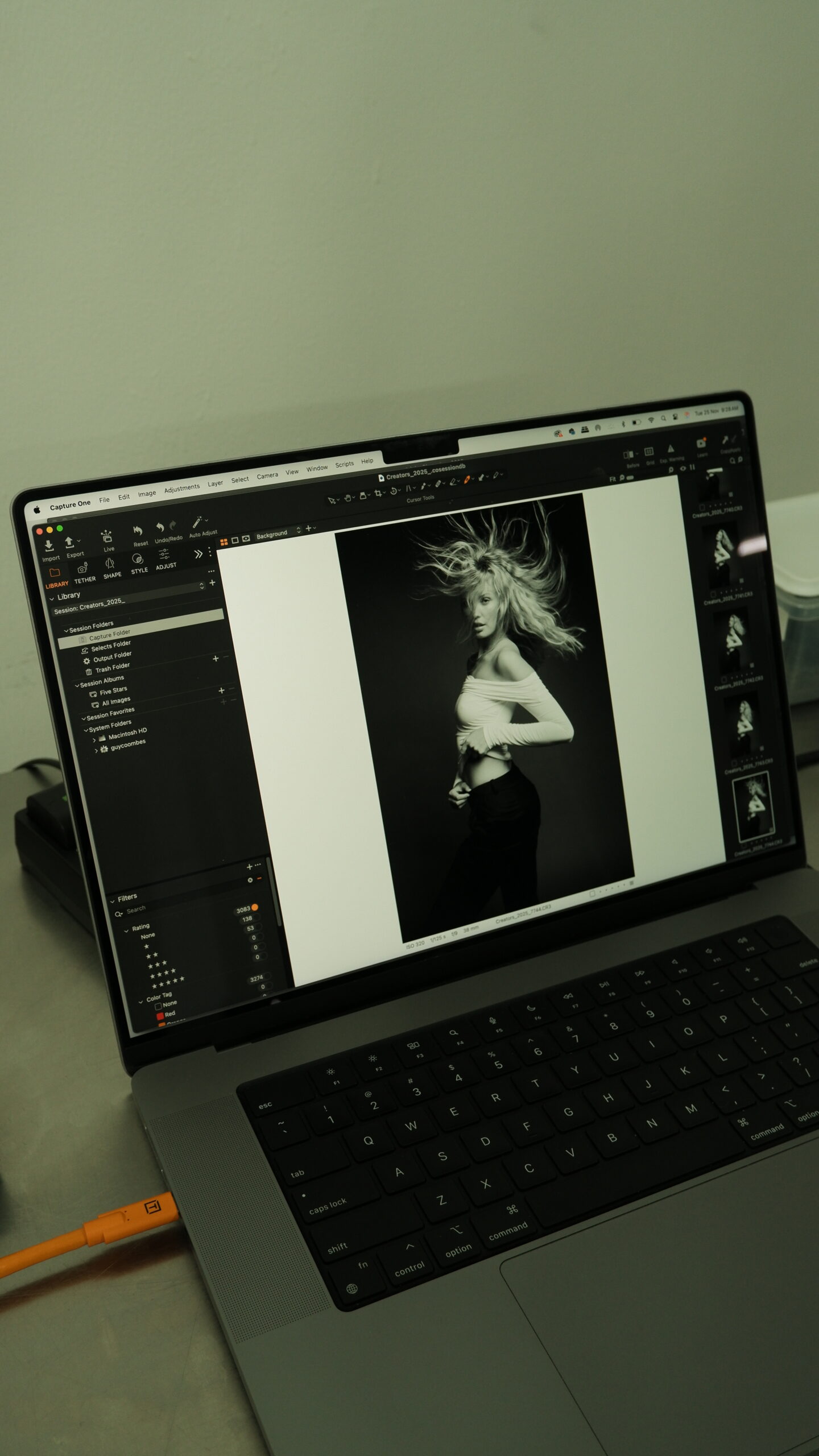
Task: Enable the Exposure Warning icon
Action: click(x=671, y=449)
